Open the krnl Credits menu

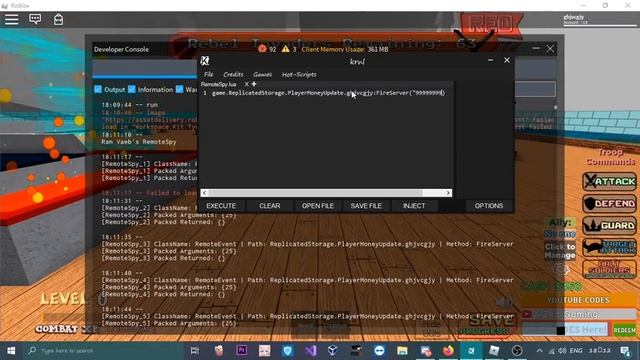(x=233, y=74)
